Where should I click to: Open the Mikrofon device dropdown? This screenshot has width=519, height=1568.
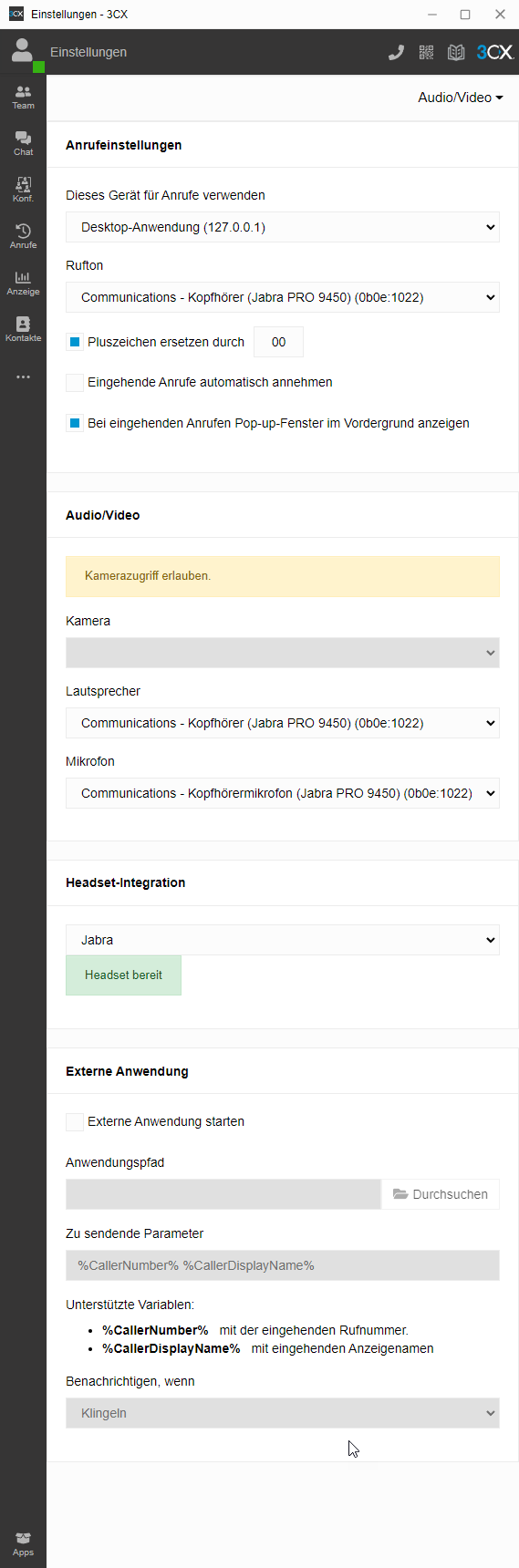[x=283, y=793]
